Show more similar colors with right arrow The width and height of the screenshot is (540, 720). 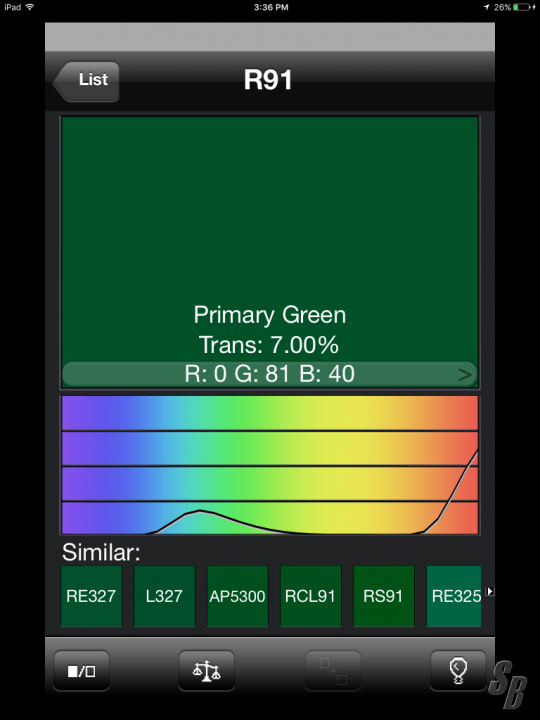click(x=490, y=591)
